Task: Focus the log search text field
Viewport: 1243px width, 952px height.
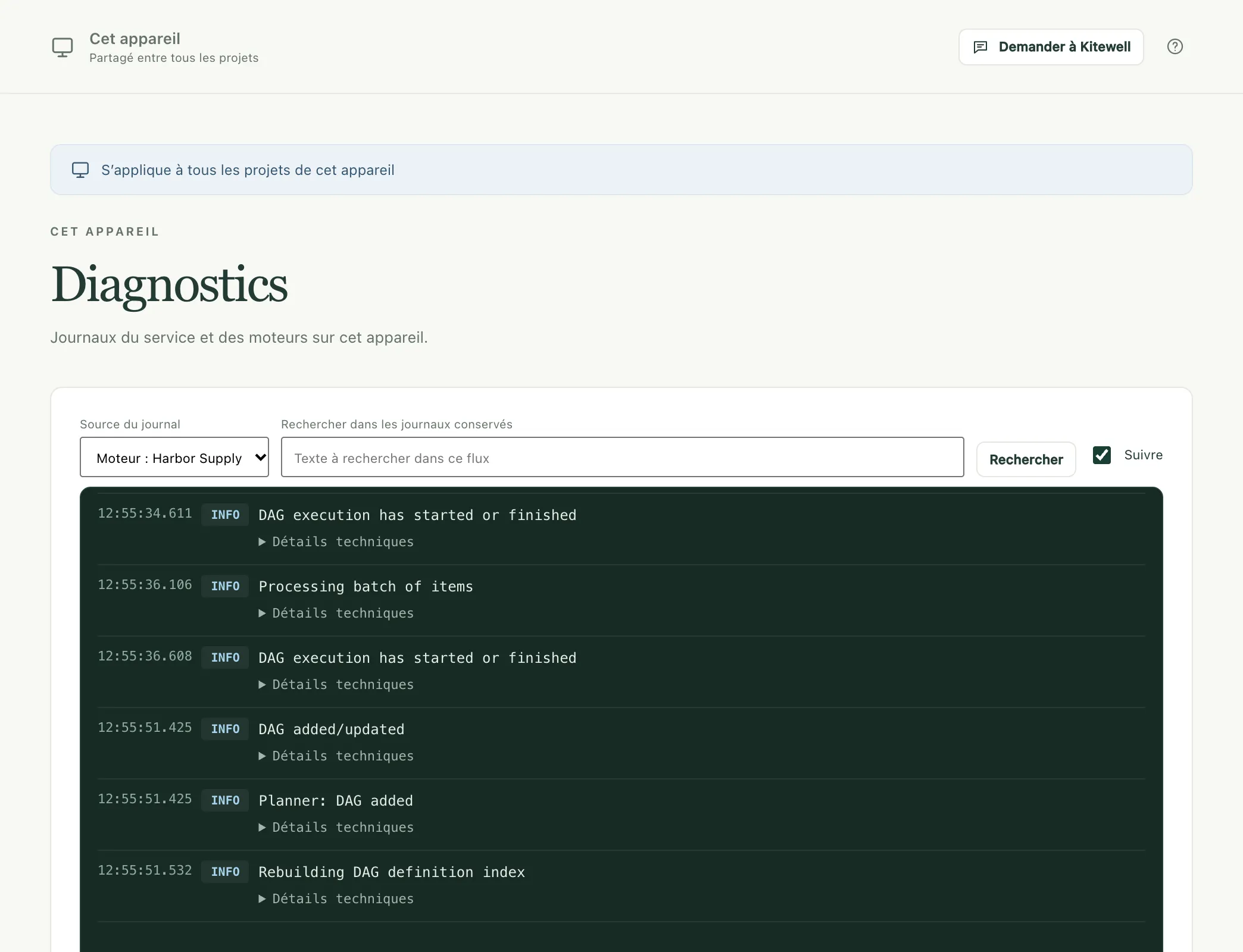Action: coord(622,457)
